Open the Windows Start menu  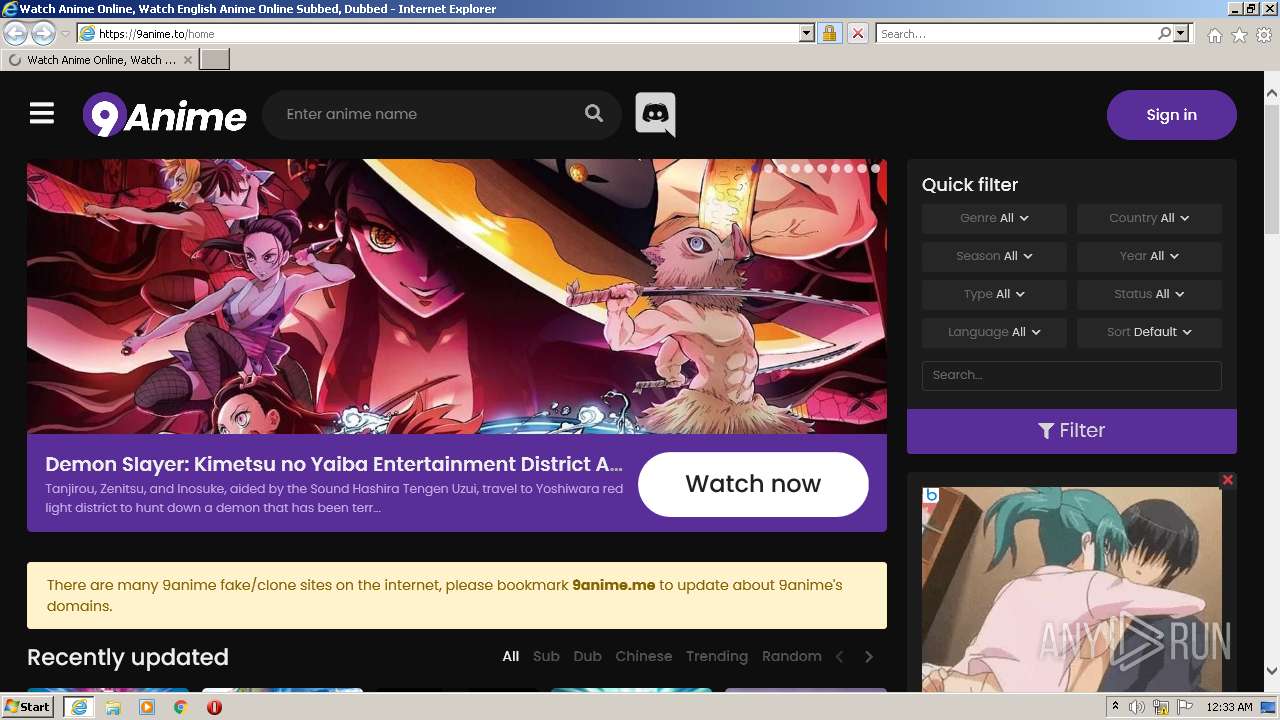click(x=28, y=707)
